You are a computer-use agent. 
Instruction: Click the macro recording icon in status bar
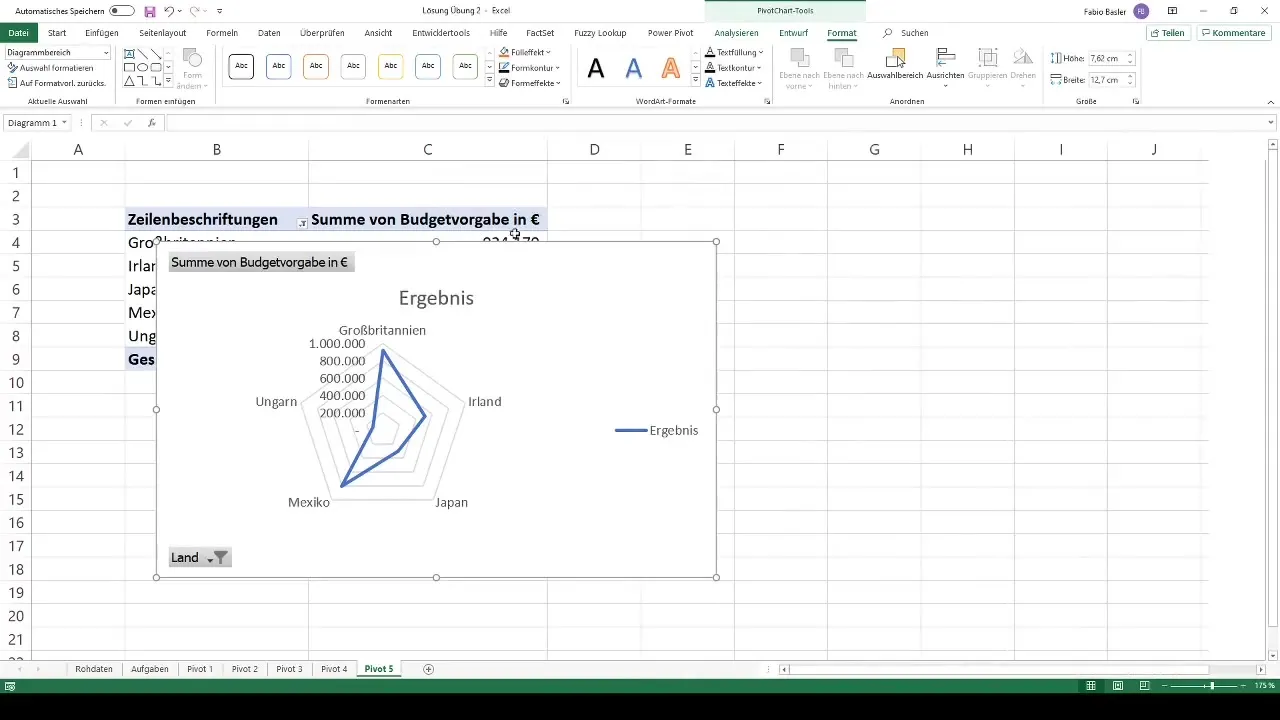10,686
